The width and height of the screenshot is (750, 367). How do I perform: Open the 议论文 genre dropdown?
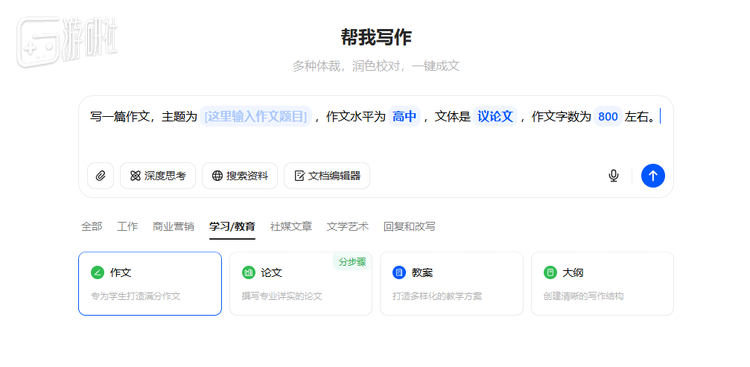[x=495, y=116]
